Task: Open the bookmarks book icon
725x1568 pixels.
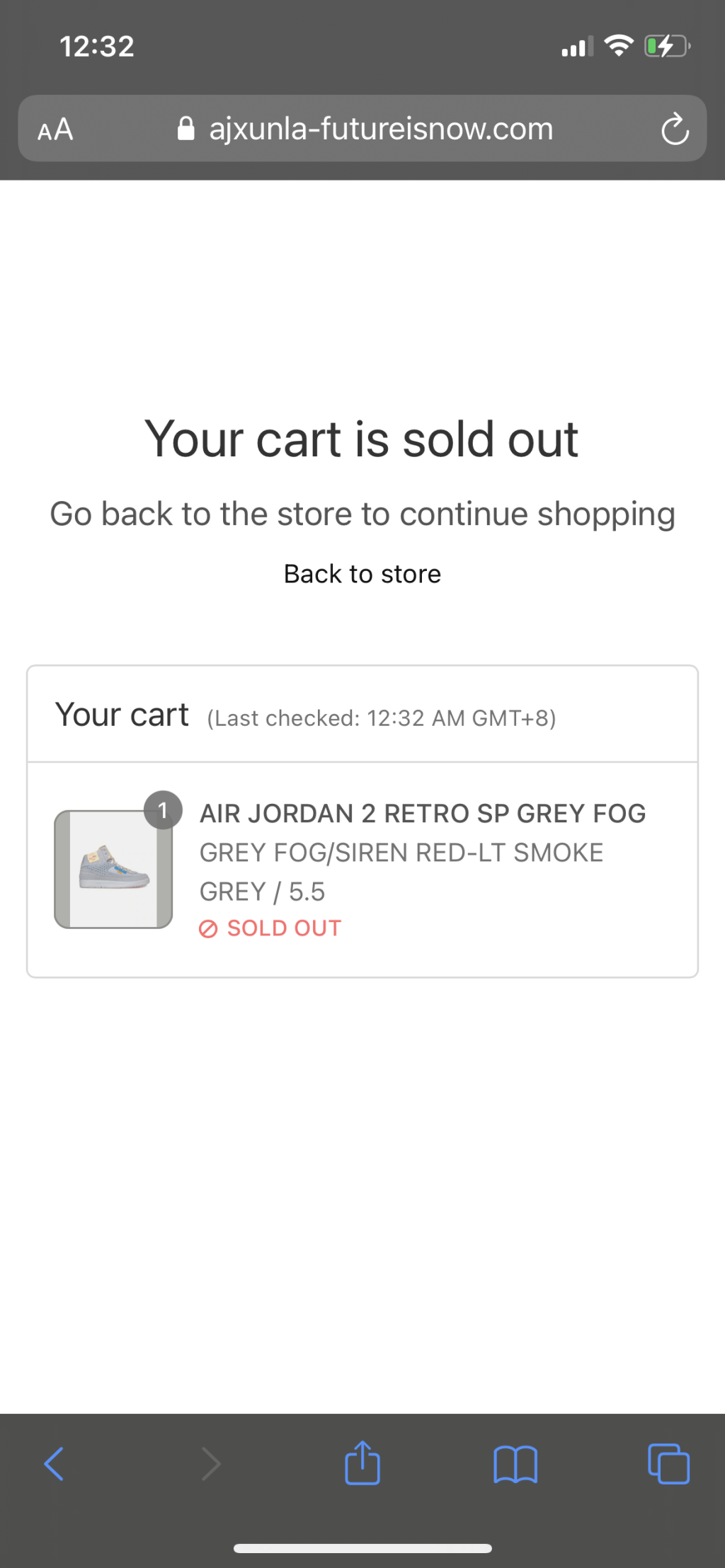Action: pos(515,1463)
